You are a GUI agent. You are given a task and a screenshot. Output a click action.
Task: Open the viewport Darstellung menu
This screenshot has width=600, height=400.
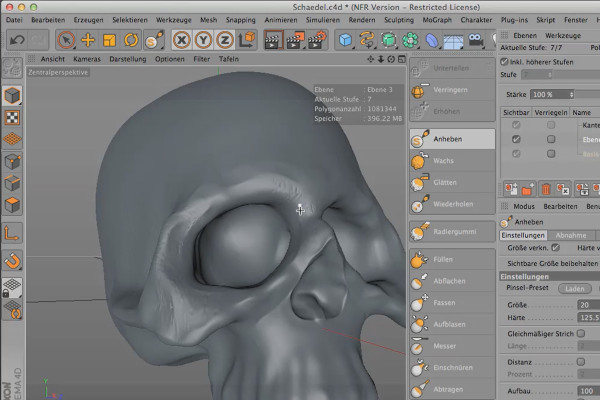(128, 59)
